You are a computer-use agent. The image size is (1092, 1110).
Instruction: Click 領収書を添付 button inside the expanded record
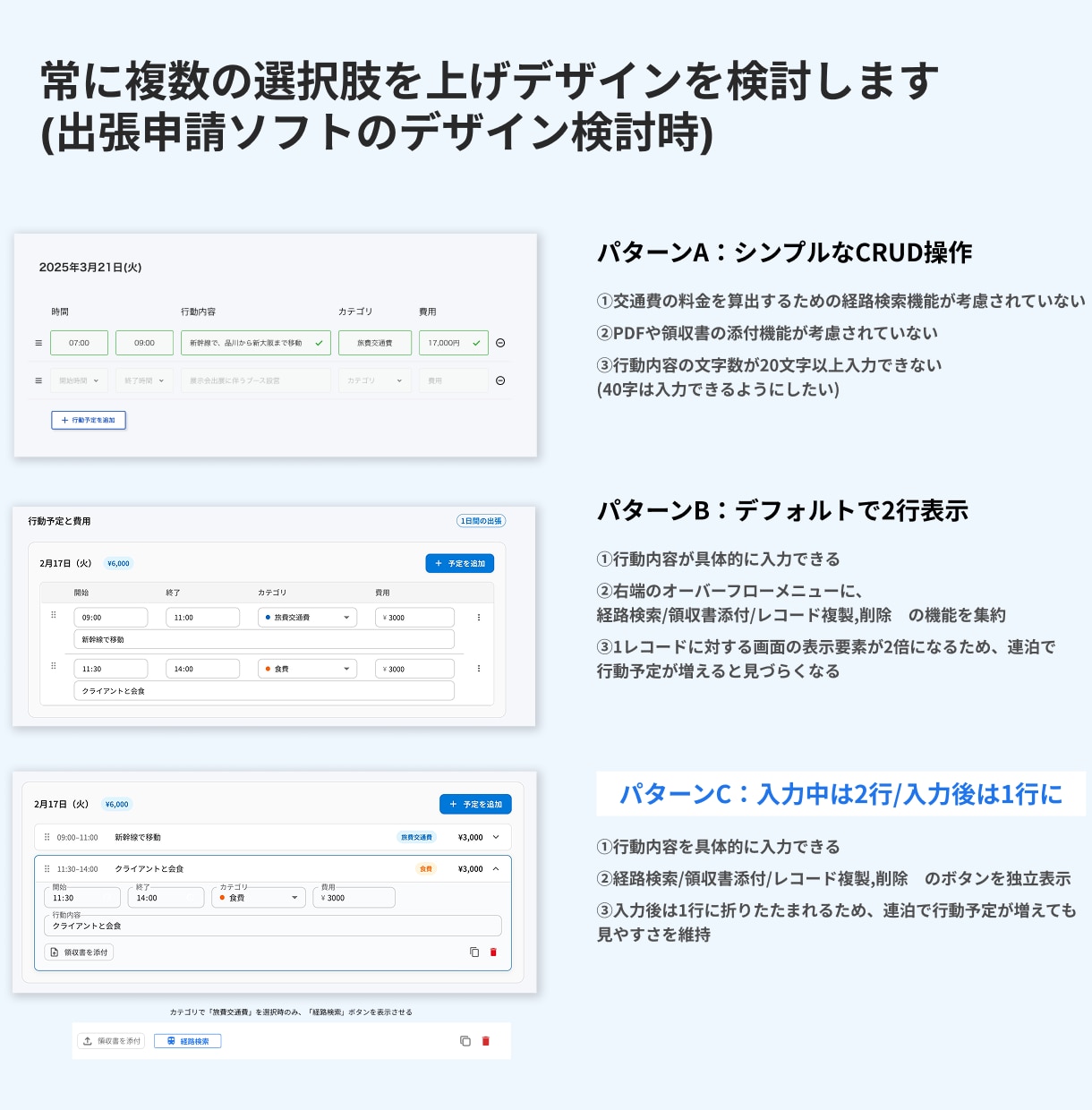pyautogui.click(x=79, y=952)
